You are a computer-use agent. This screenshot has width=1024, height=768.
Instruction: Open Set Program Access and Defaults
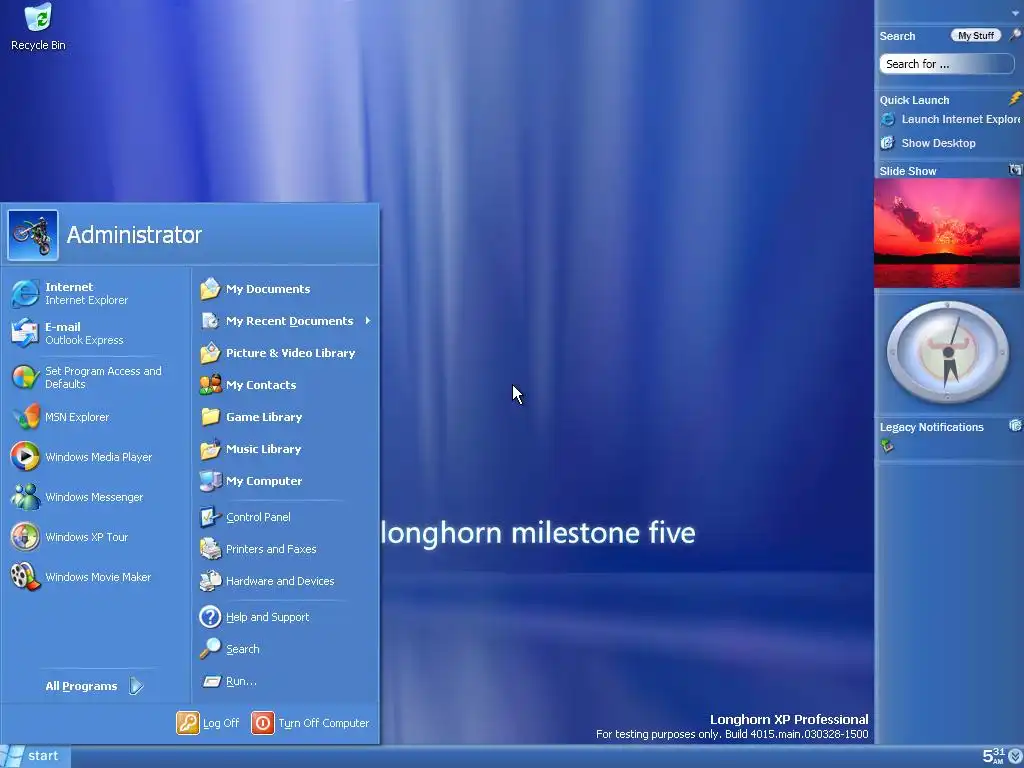point(85,377)
